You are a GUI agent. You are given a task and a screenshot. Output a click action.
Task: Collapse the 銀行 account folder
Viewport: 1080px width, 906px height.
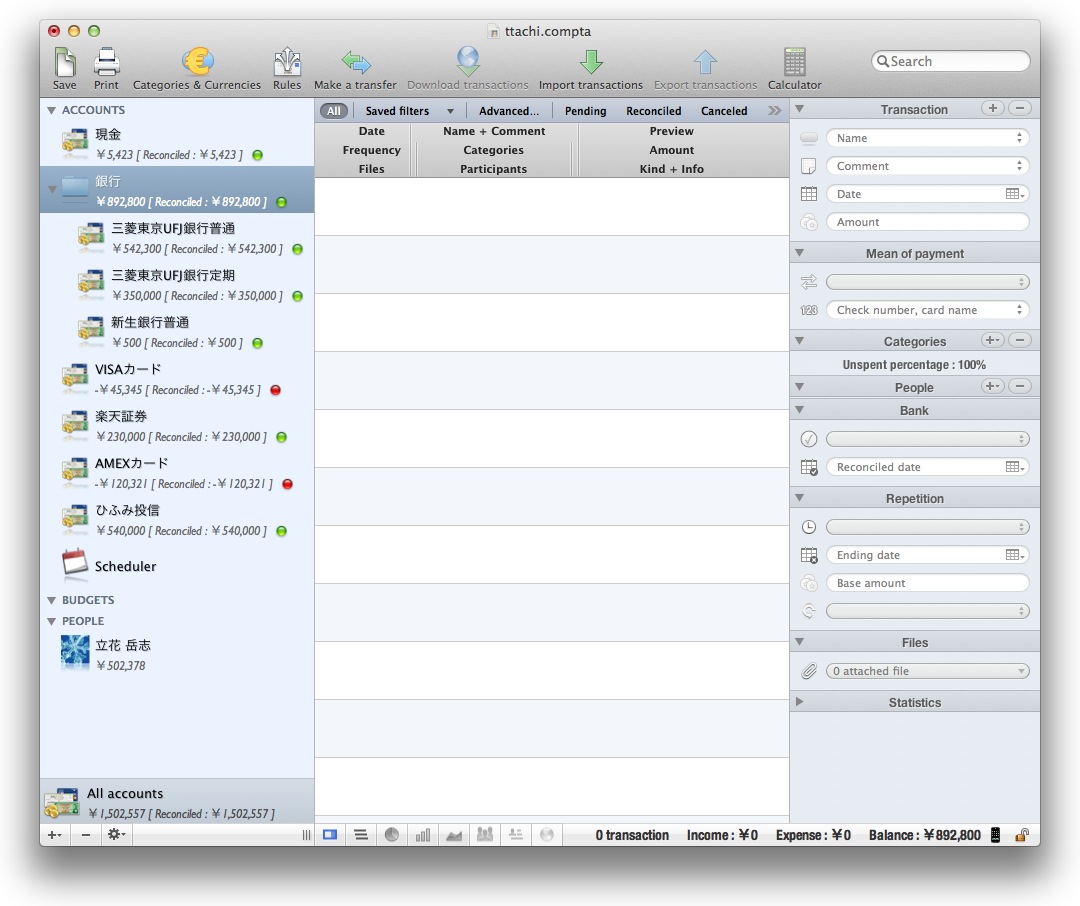51,187
